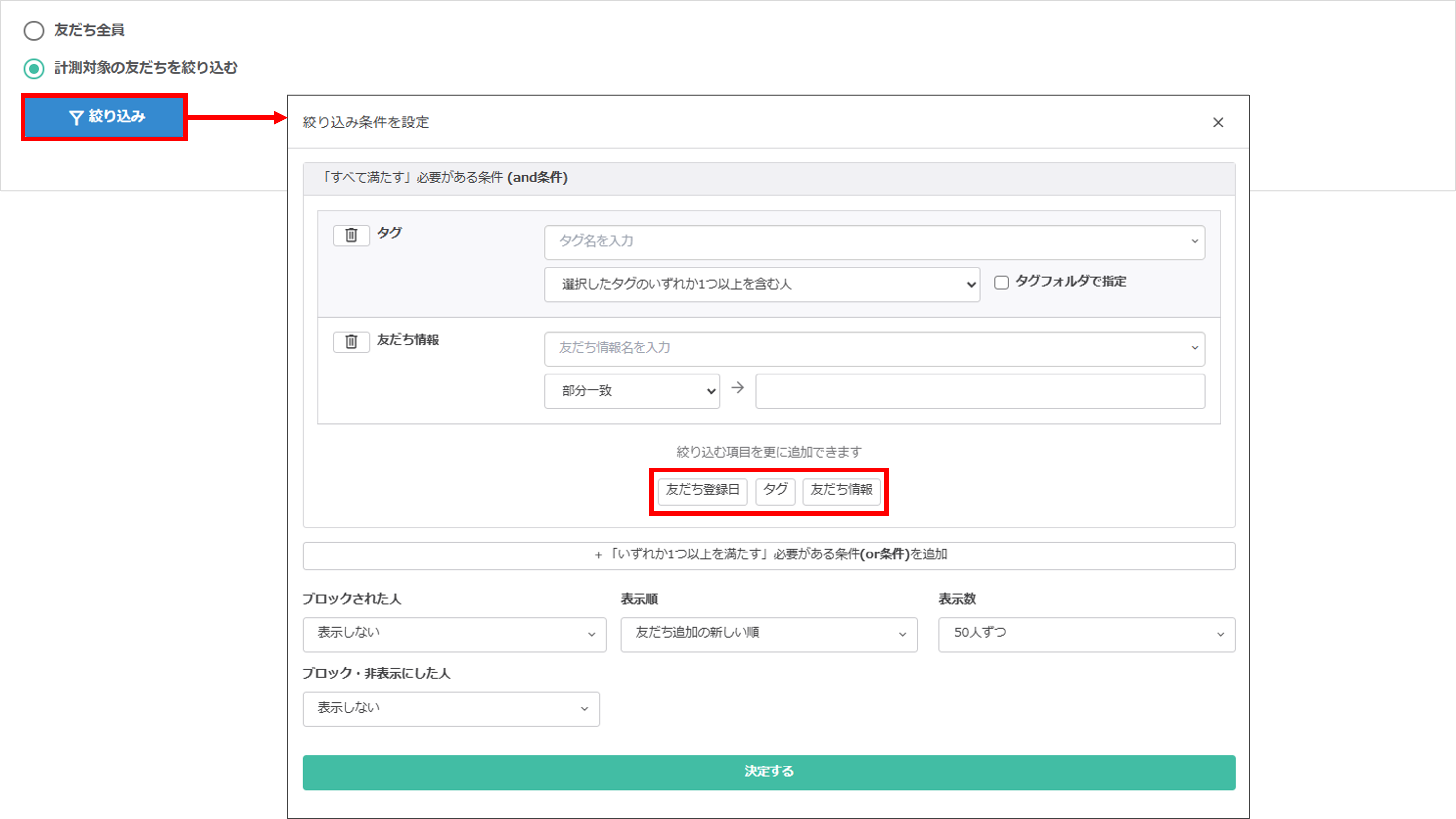Select the 友だち全員 radio option
The height and width of the screenshot is (819, 1456).
[x=34, y=31]
